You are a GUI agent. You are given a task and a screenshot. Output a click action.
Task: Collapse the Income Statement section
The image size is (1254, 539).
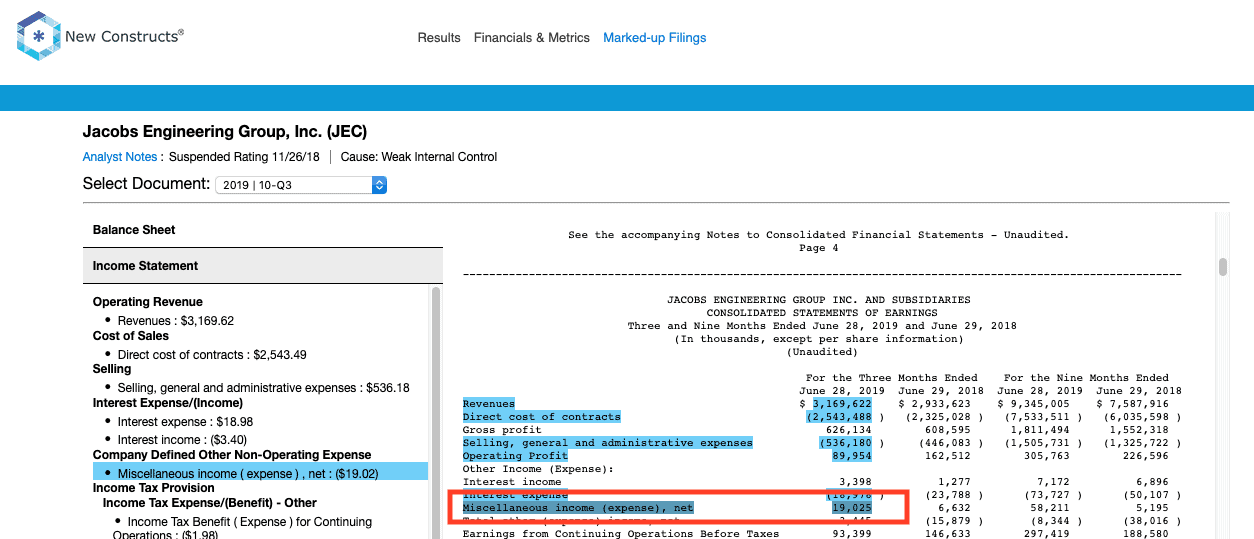(x=262, y=266)
